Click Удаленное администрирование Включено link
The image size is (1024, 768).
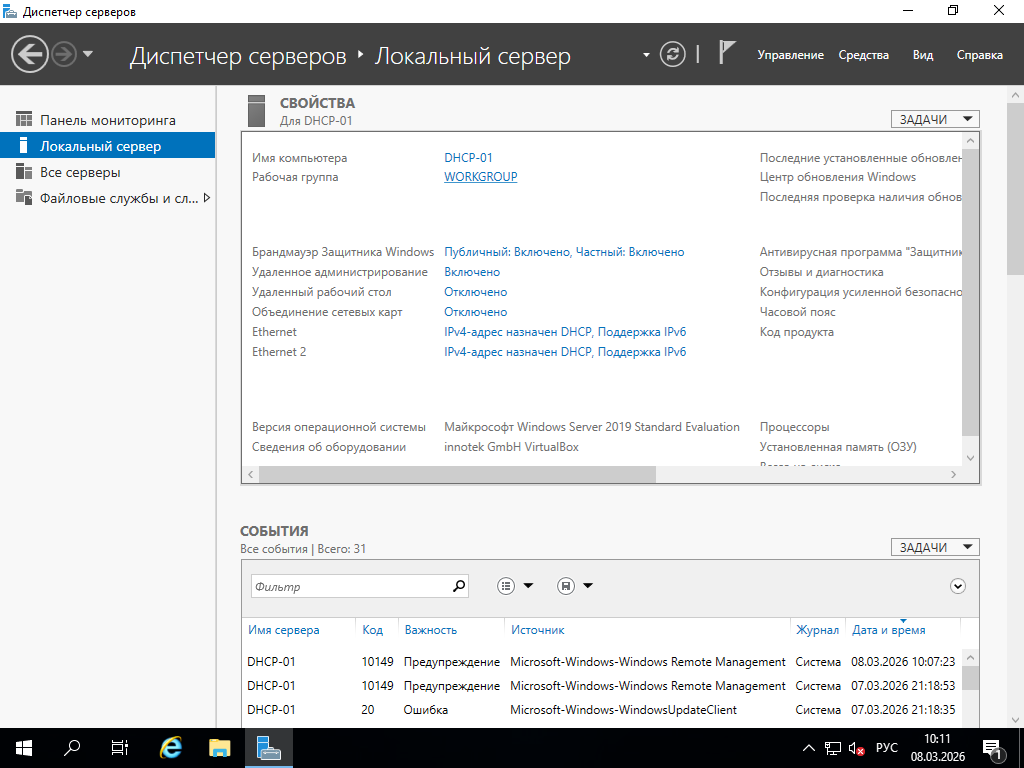click(472, 272)
